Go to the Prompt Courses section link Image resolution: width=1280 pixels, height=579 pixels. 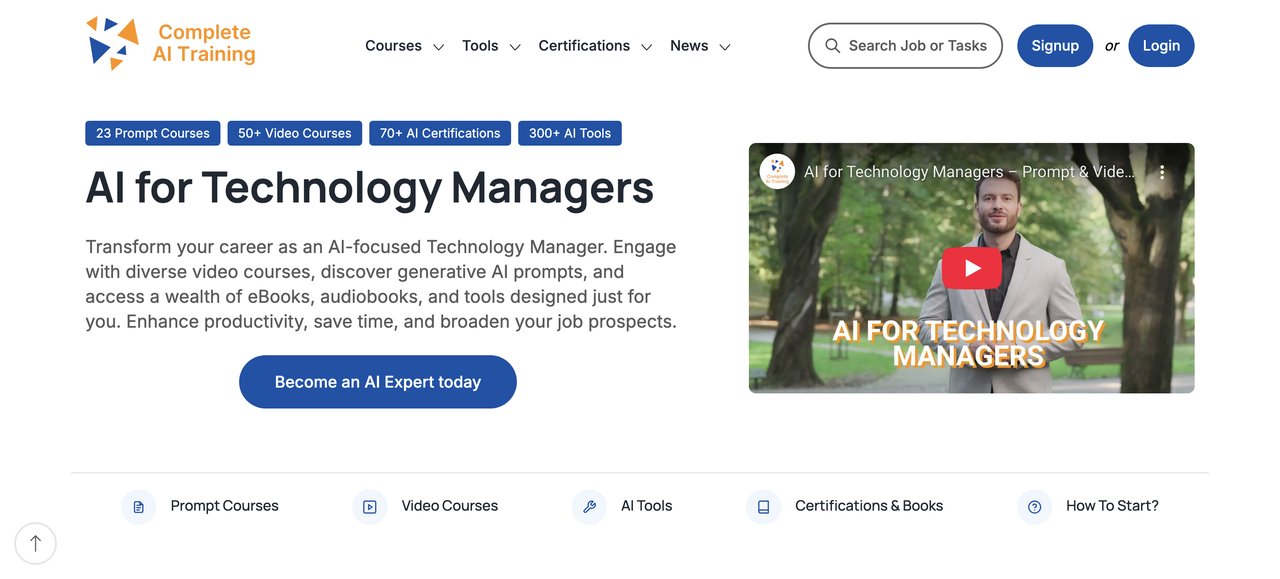[225, 506]
